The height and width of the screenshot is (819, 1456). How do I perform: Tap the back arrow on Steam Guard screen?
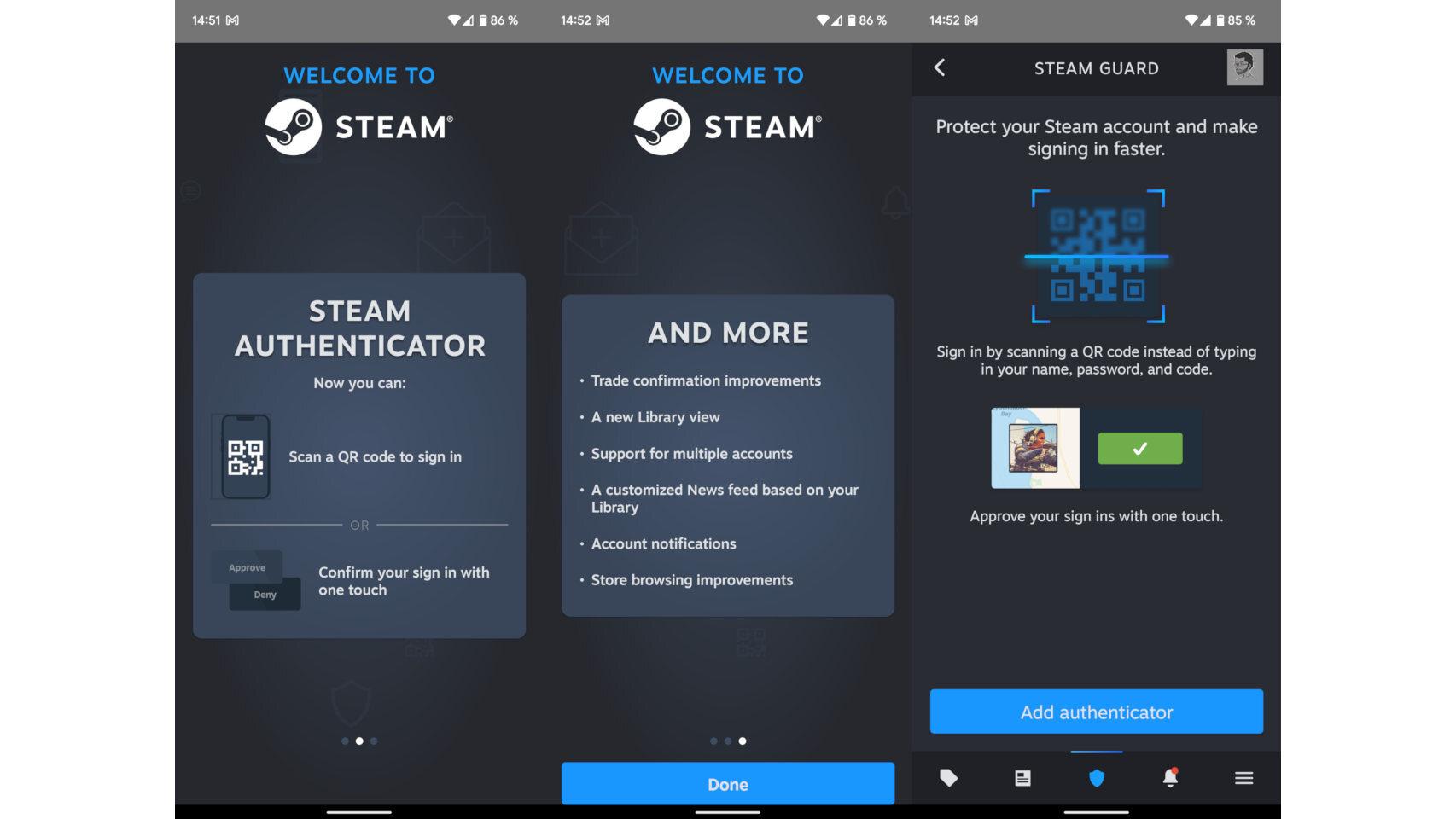pyautogui.click(x=940, y=68)
